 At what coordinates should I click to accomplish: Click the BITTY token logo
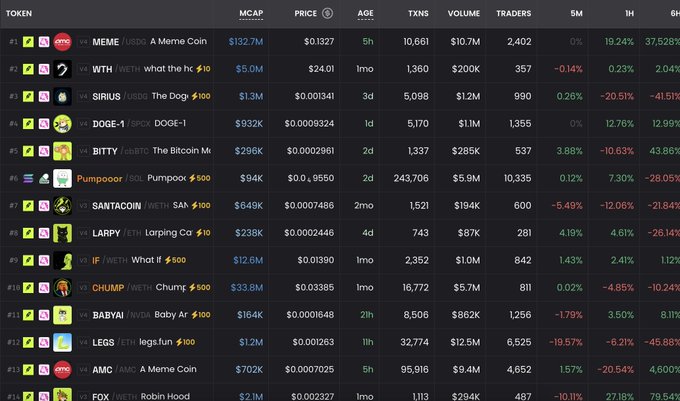[x=62, y=151]
